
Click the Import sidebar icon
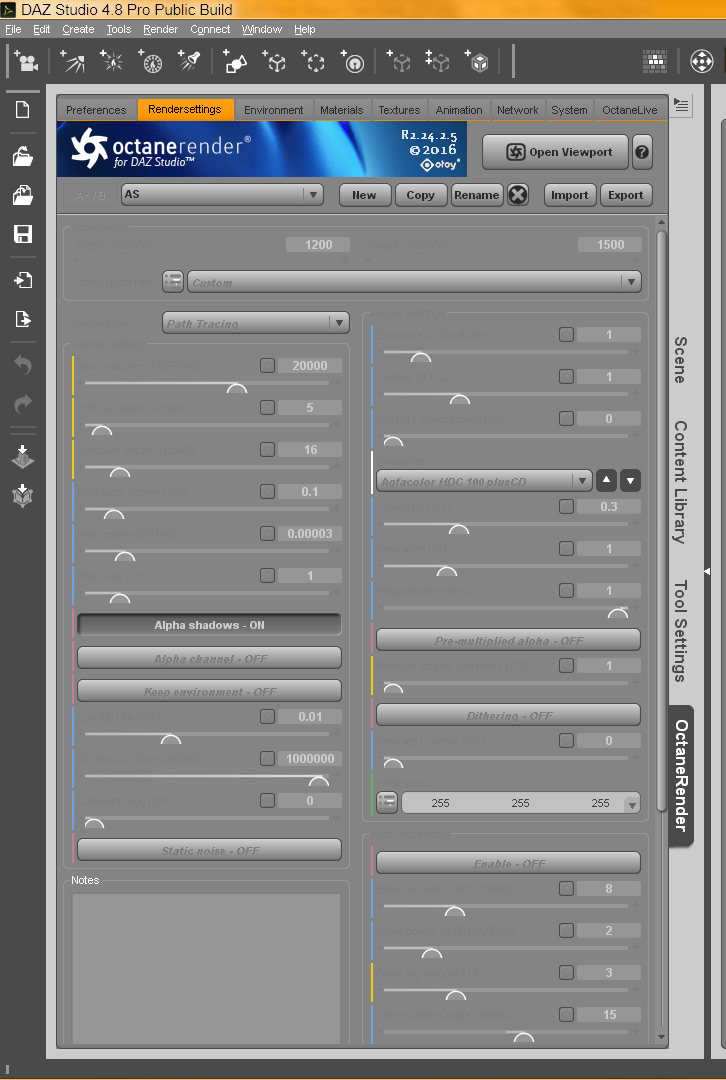point(23,280)
